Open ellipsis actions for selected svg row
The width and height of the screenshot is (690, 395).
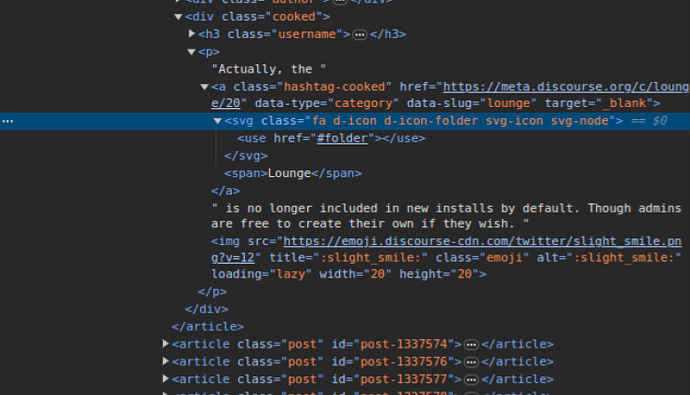[x=8, y=121]
